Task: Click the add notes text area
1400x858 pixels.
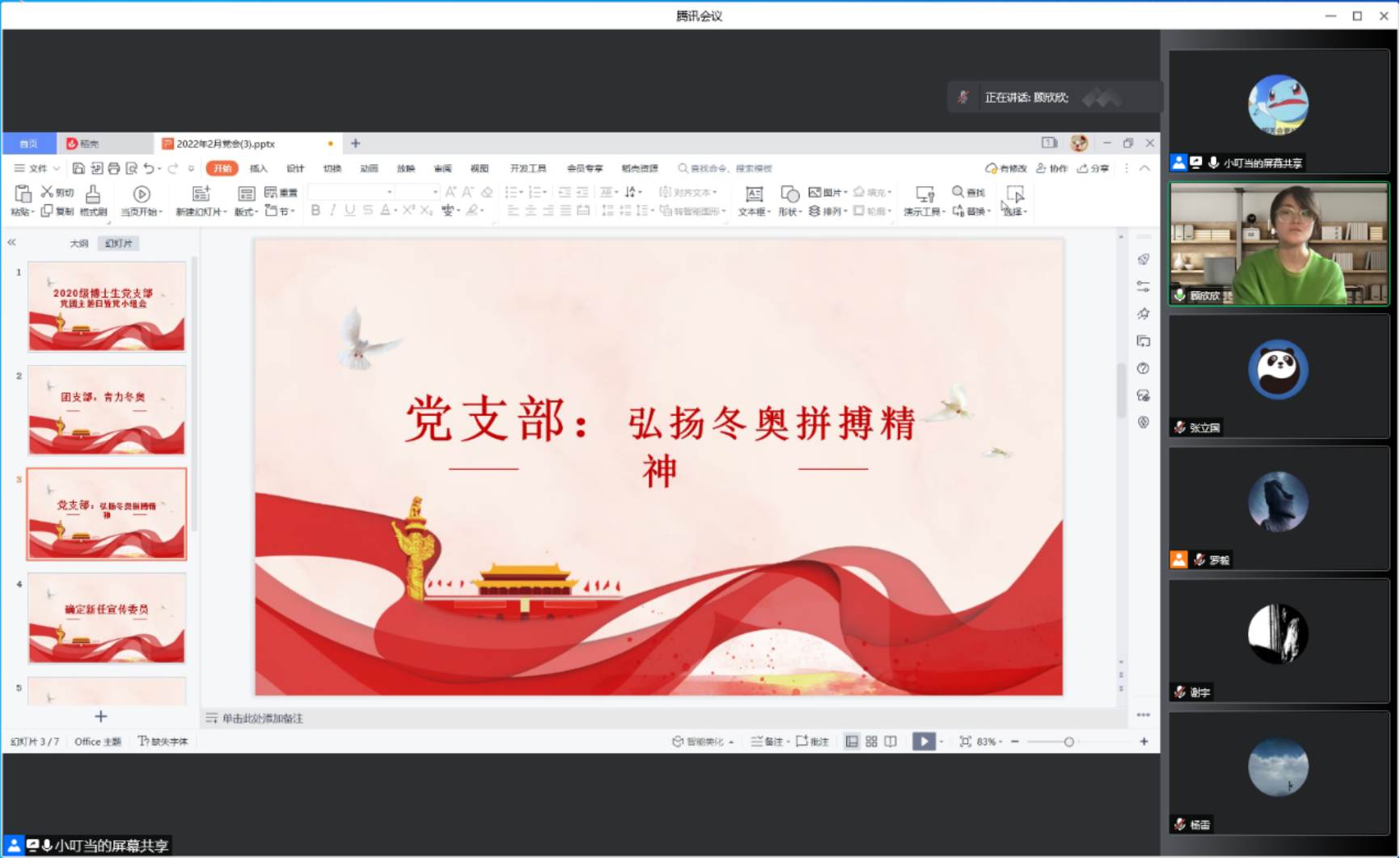Action: coord(263,718)
